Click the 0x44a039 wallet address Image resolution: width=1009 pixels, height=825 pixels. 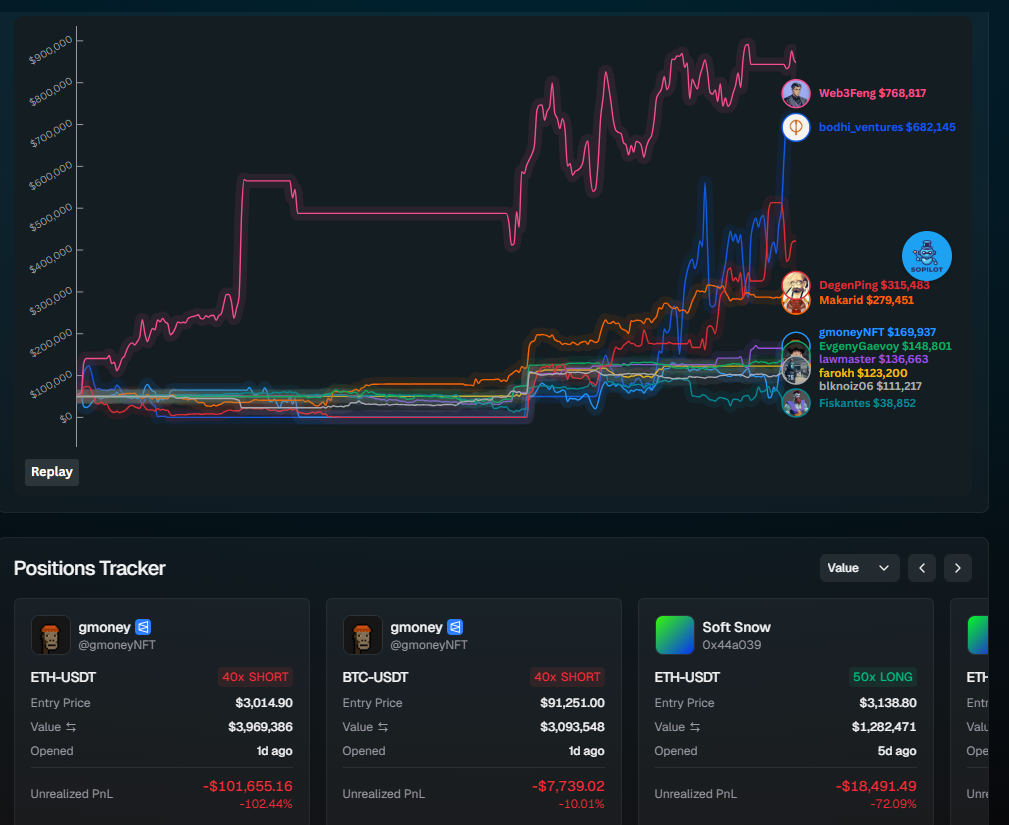[x=732, y=645]
